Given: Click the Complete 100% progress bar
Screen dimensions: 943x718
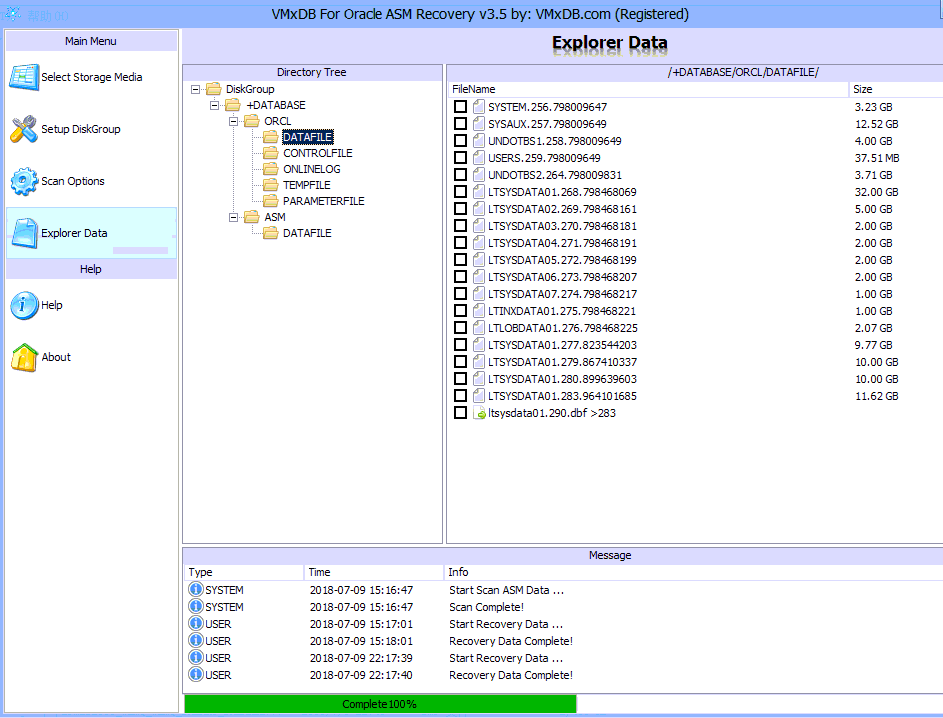Looking at the screenshot, I should point(380,704).
